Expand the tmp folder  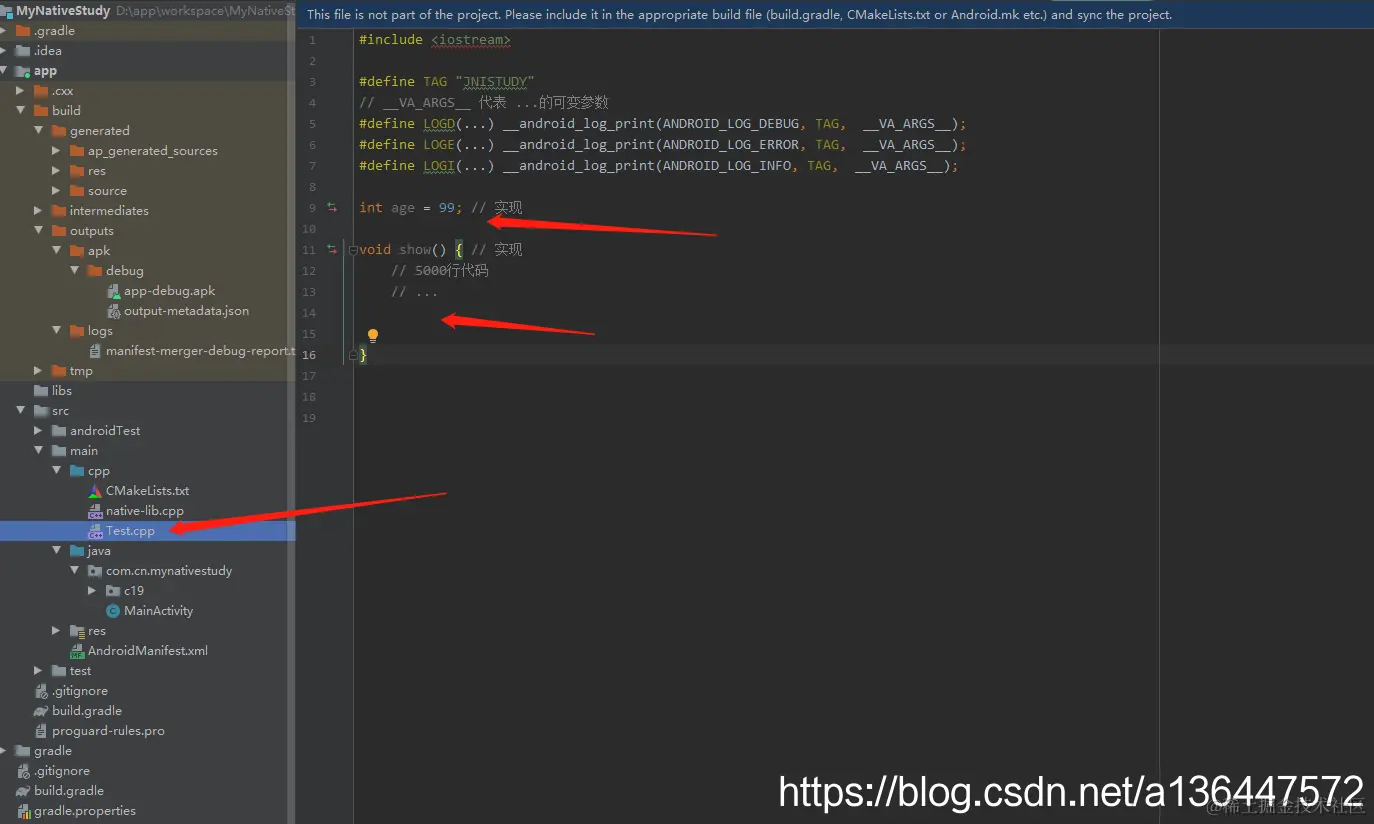click(x=39, y=371)
